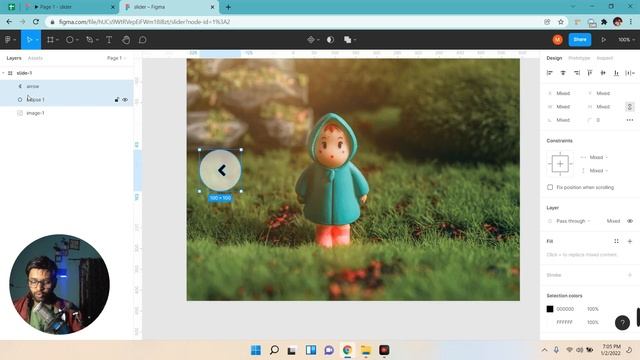The width and height of the screenshot is (640, 360).
Task: Reload the browser page
Action: tap(36, 22)
